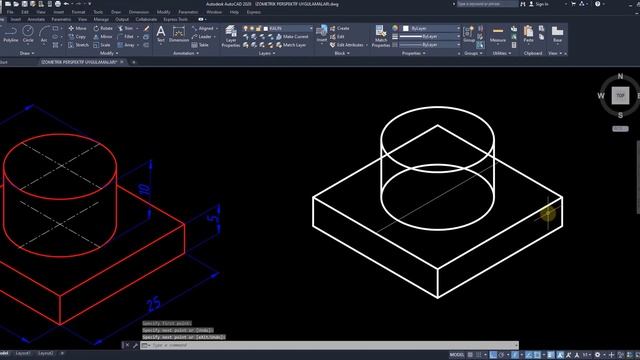Screen dimensions: 640x360
Task: Toggle grid display in status bar
Action: pos(470,355)
